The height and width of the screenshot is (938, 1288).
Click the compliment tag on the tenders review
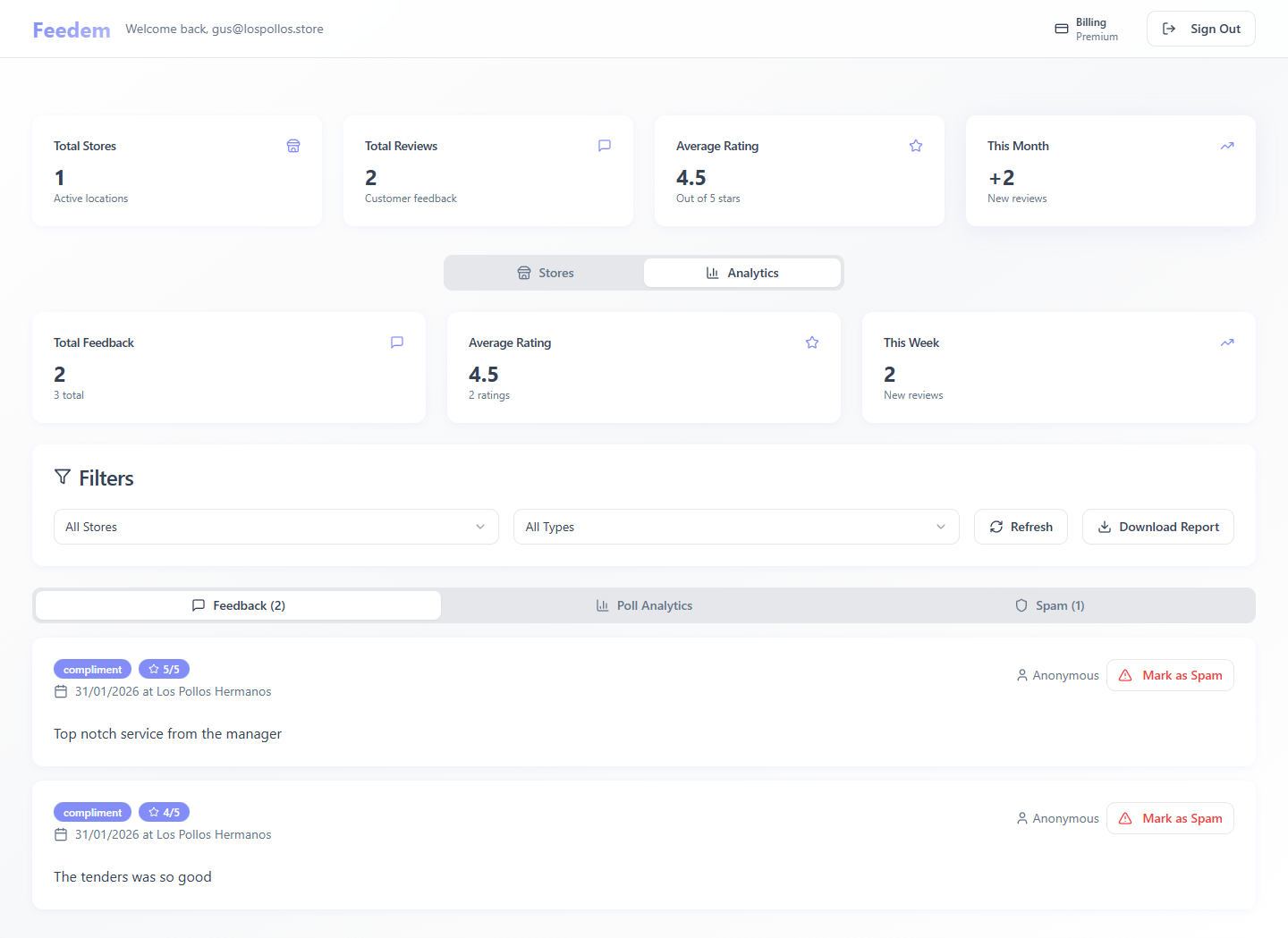click(92, 812)
